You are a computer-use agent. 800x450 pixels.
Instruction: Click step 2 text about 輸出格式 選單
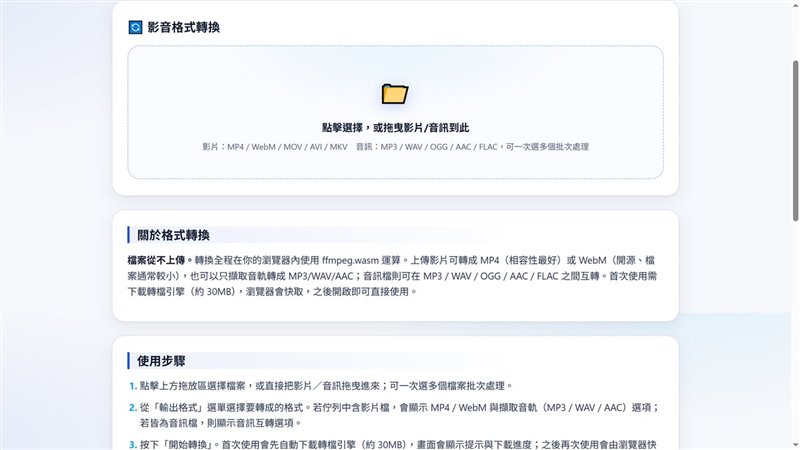[399, 415]
